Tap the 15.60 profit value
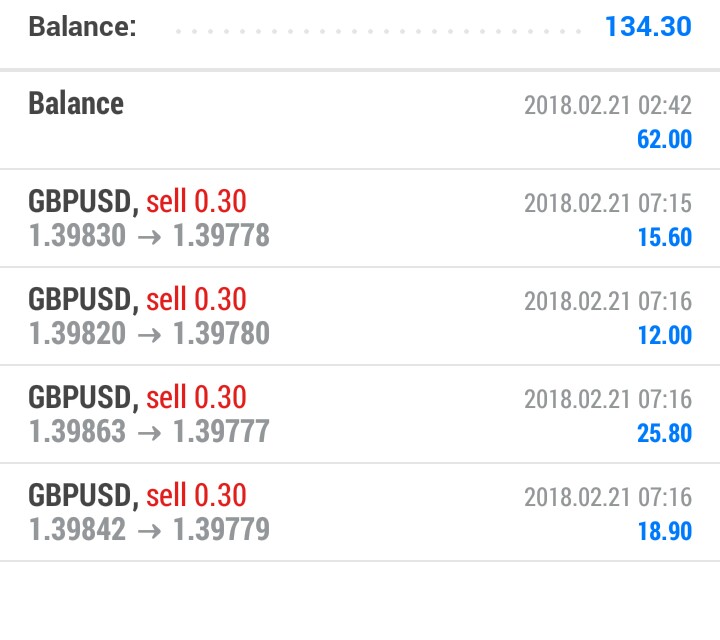The width and height of the screenshot is (720, 640). click(x=664, y=237)
